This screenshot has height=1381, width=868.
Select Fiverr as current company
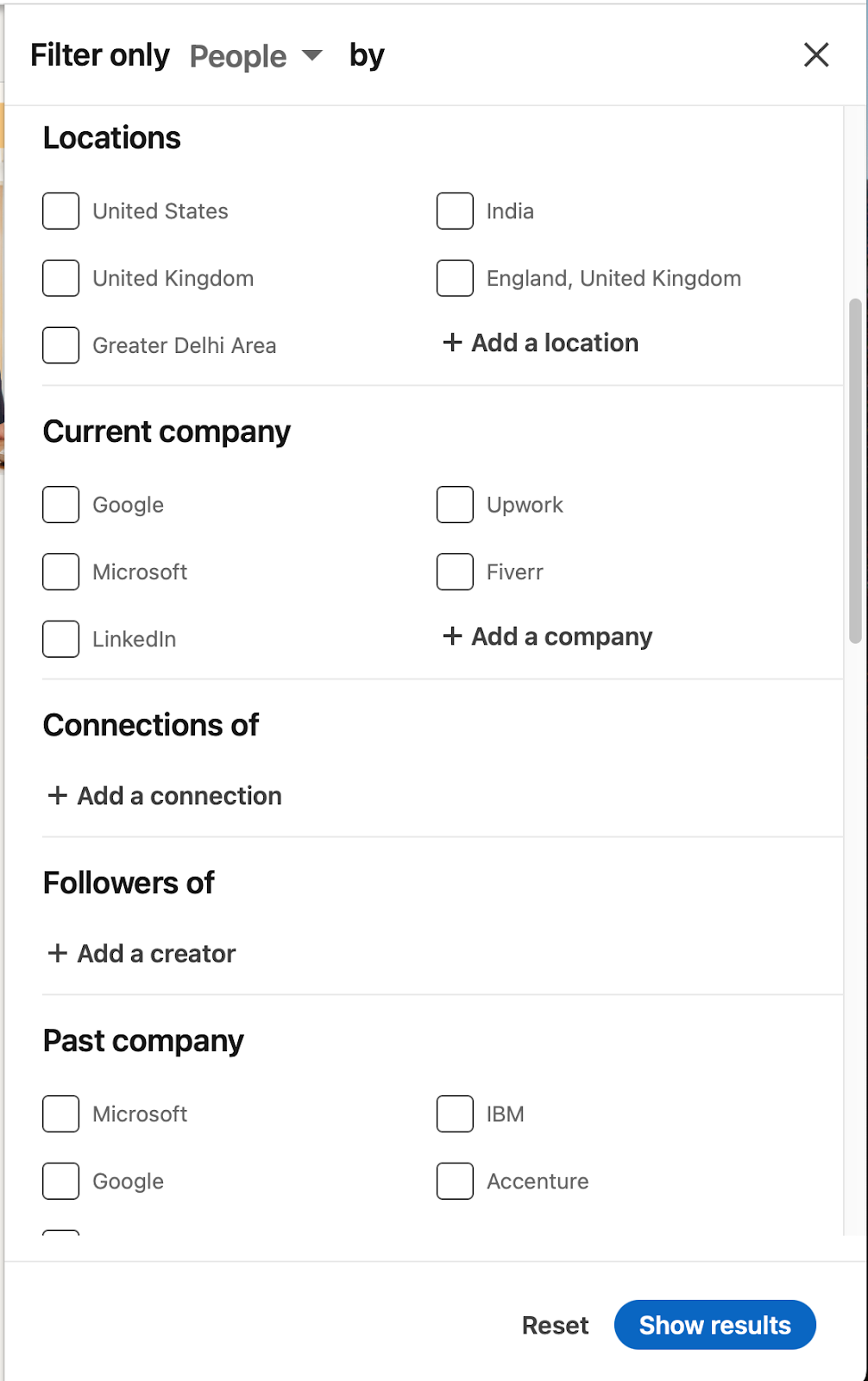(x=455, y=571)
